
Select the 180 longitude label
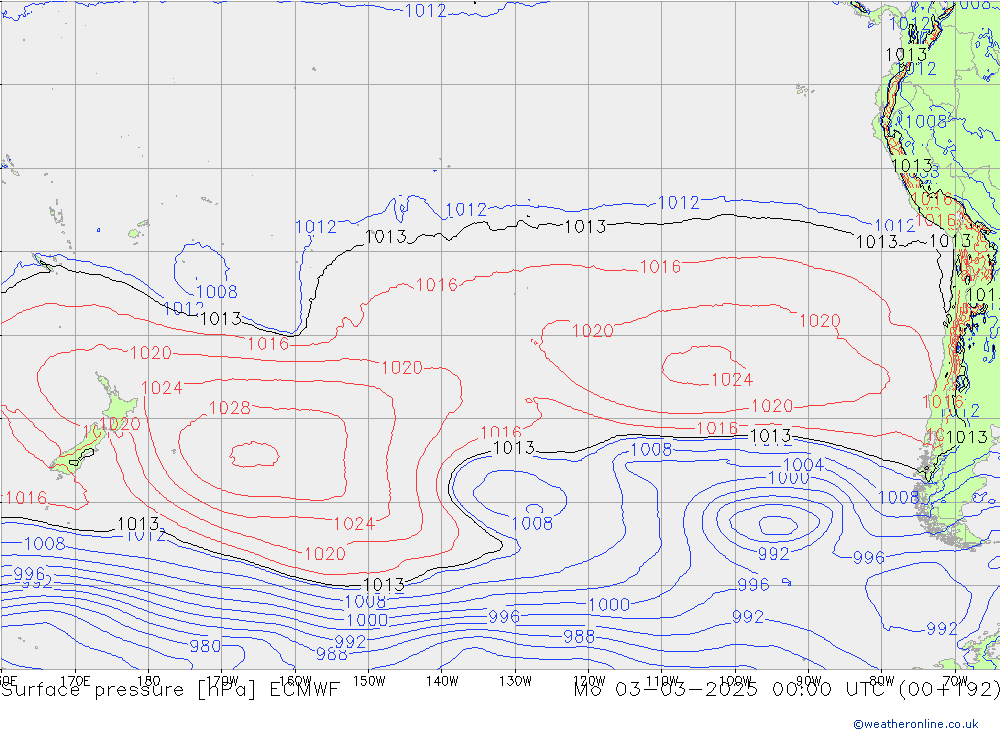[149, 681]
